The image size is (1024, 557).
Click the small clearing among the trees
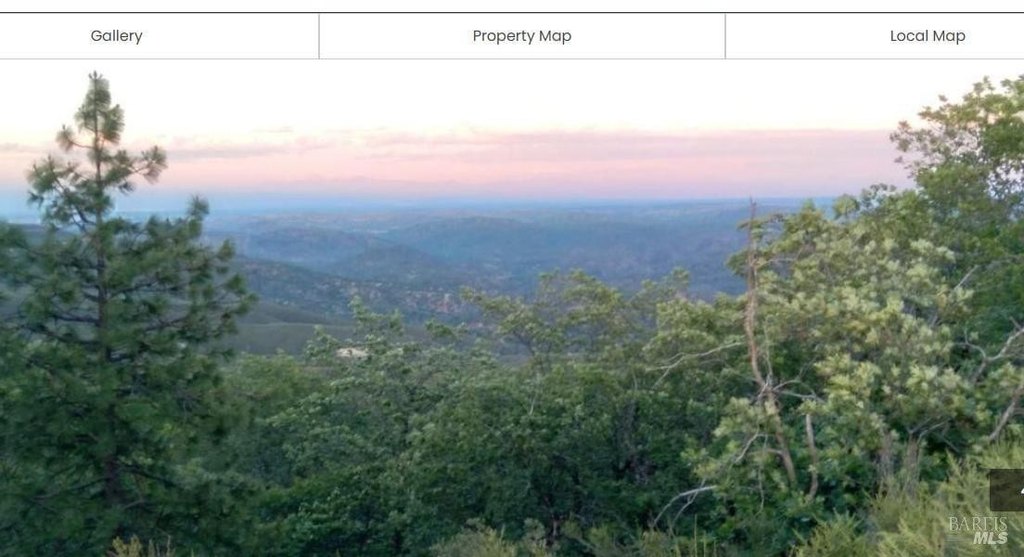click(x=353, y=353)
